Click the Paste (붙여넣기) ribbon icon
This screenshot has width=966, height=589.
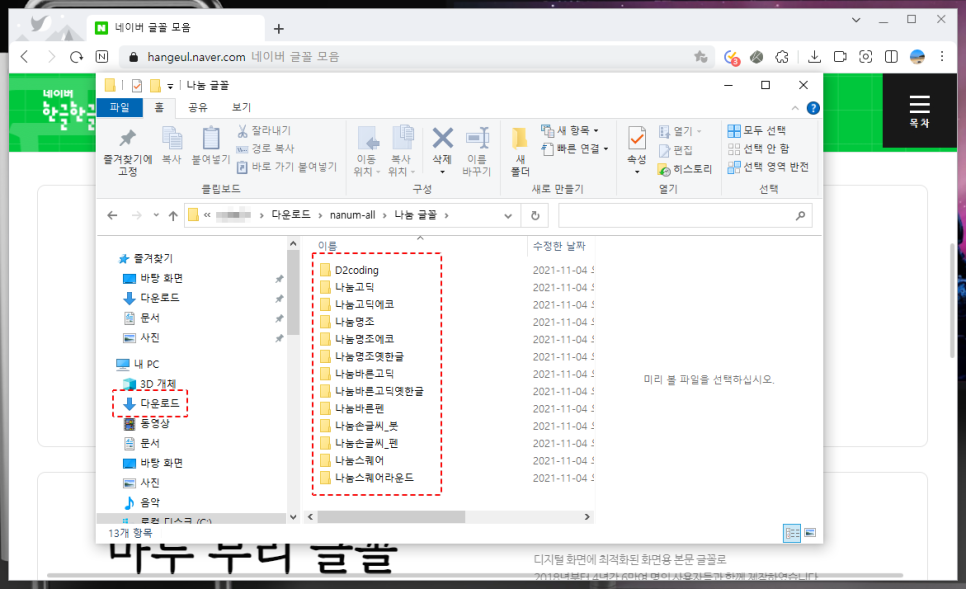[x=211, y=138]
